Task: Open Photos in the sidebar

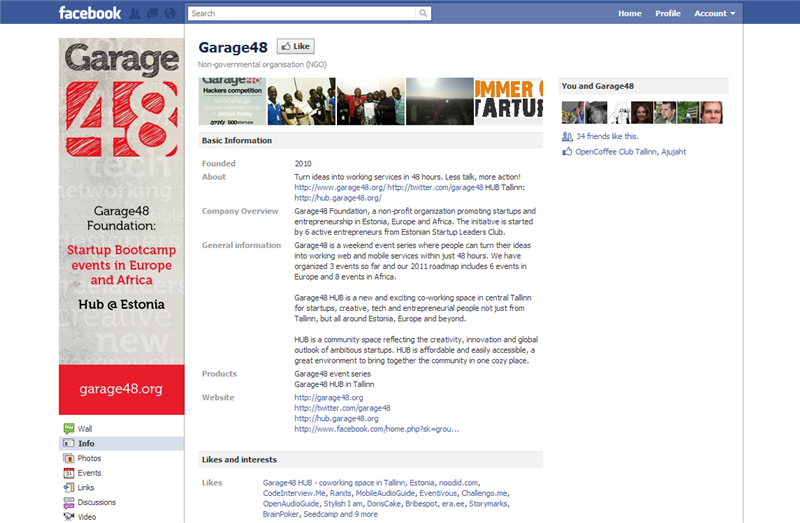Action: pos(89,458)
